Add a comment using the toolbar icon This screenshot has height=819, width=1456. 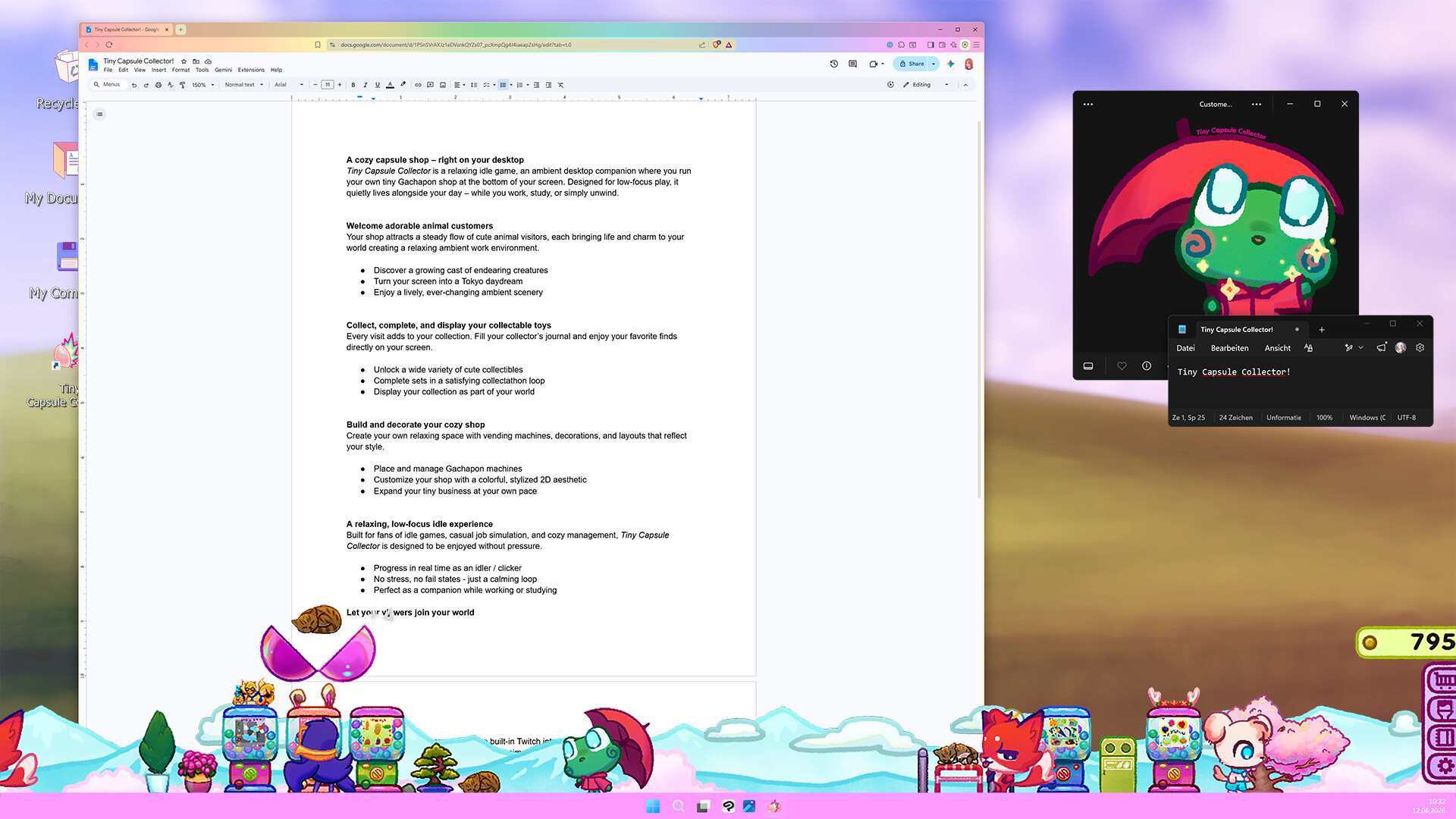430,85
